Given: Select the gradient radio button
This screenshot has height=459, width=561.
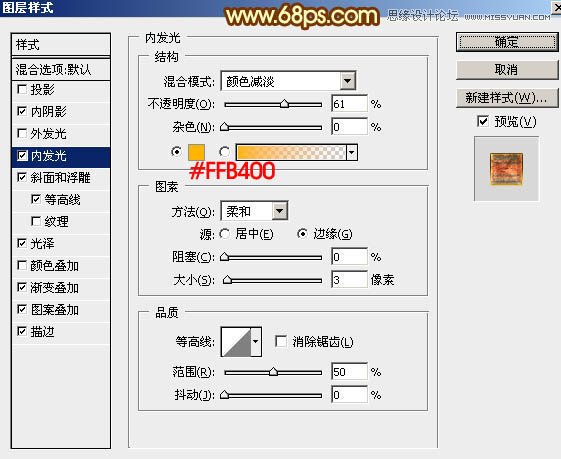Looking at the screenshot, I should (x=224, y=152).
